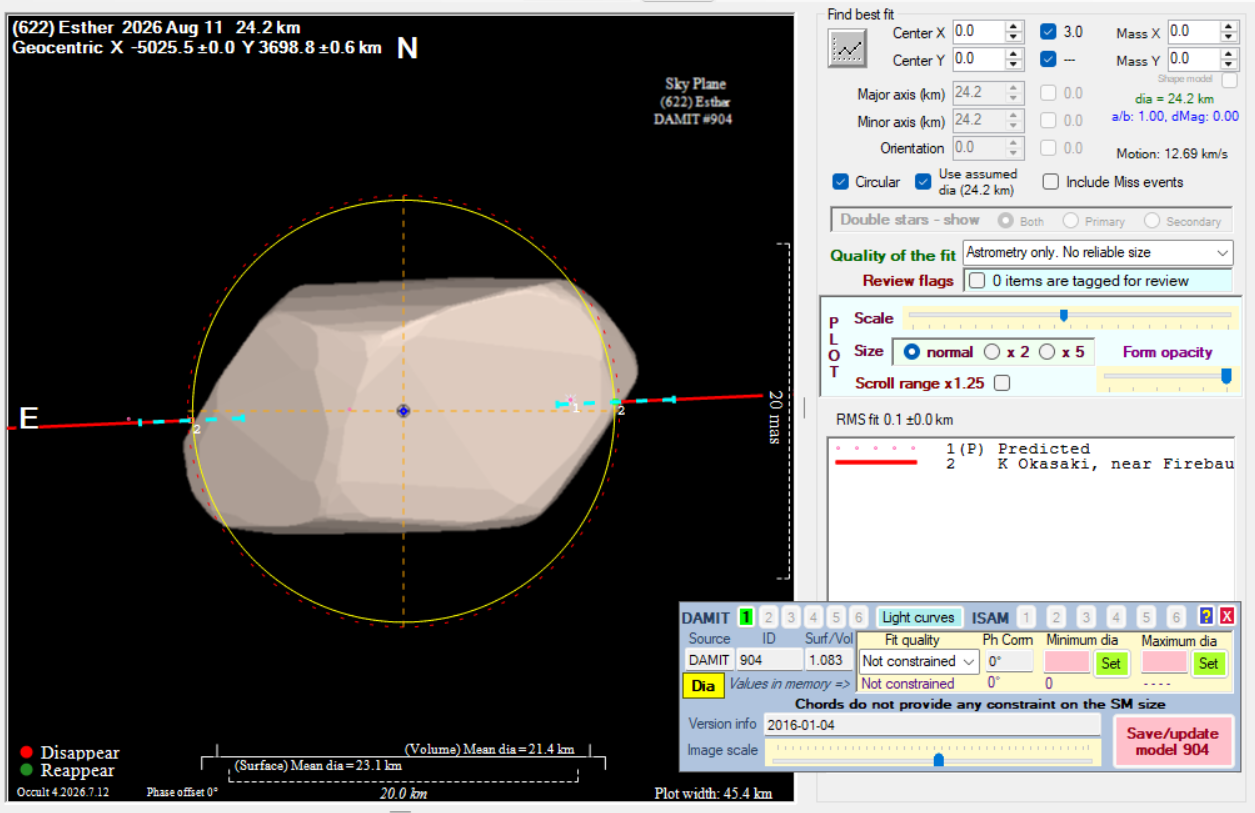Close the DAMIT shape model panel
Viewport: 1255px width, 813px height.
pyautogui.click(x=1227, y=617)
